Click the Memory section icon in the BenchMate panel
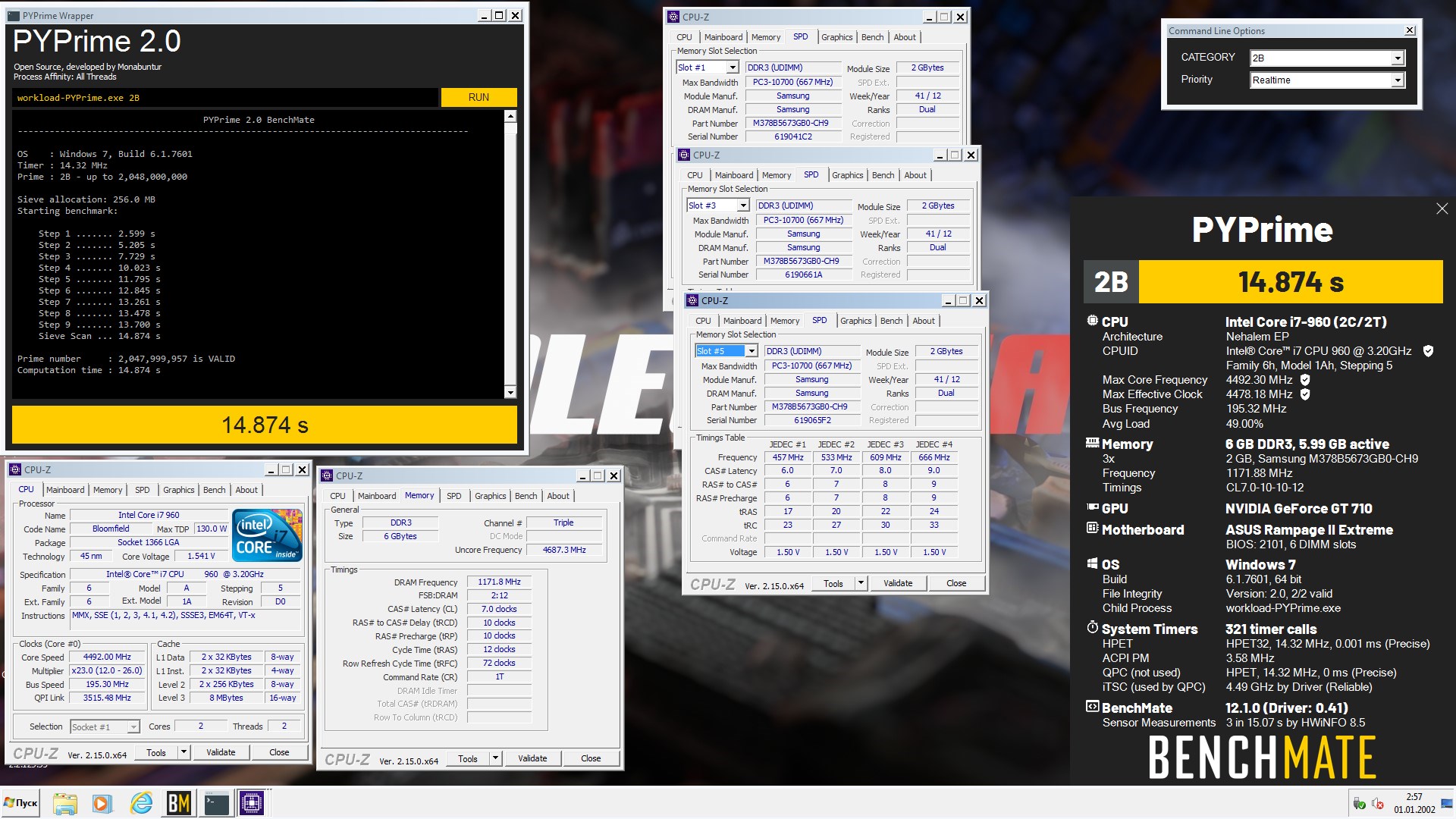The height and width of the screenshot is (819, 1456). point(1093,443)
